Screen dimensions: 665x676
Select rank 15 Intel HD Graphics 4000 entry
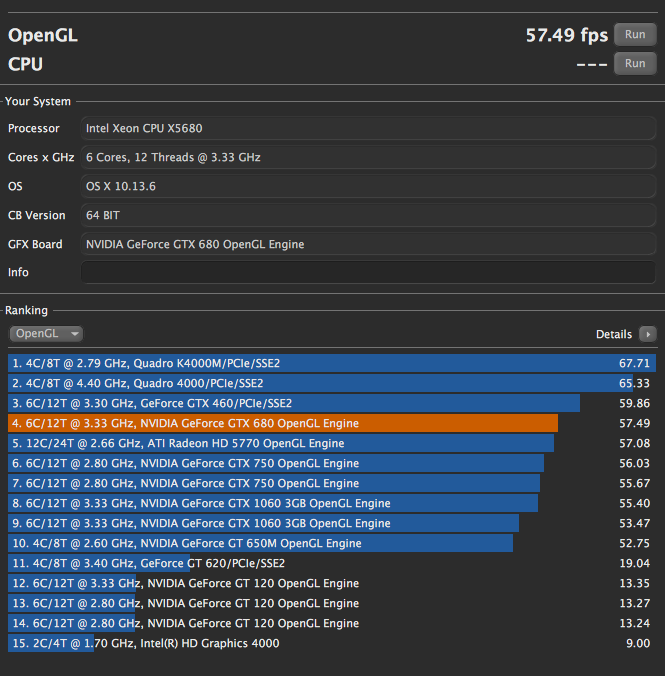pyautogui.click(x=332, y=643)
